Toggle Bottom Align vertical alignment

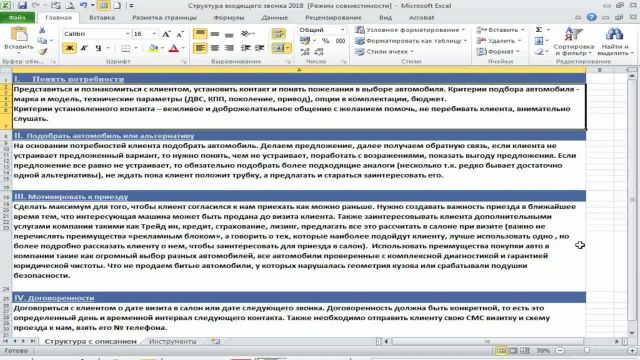pos(229,34)
